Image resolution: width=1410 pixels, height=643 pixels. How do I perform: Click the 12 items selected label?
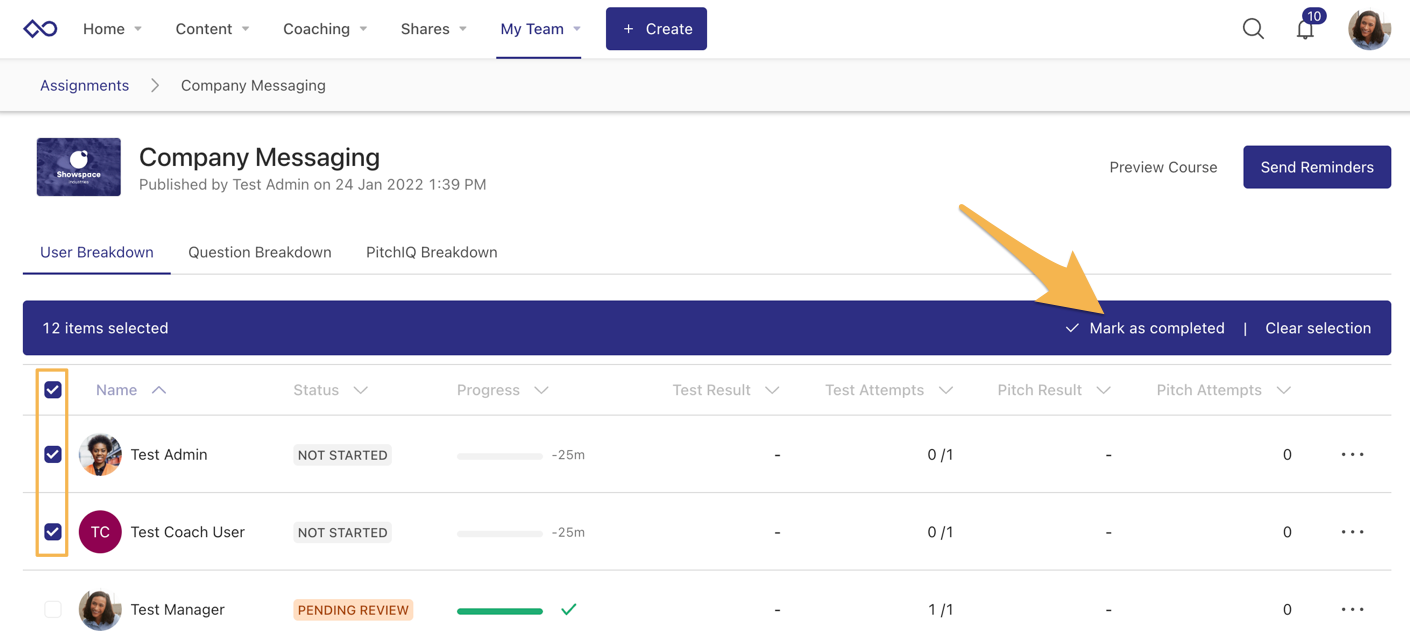click(x=105, y=328)
